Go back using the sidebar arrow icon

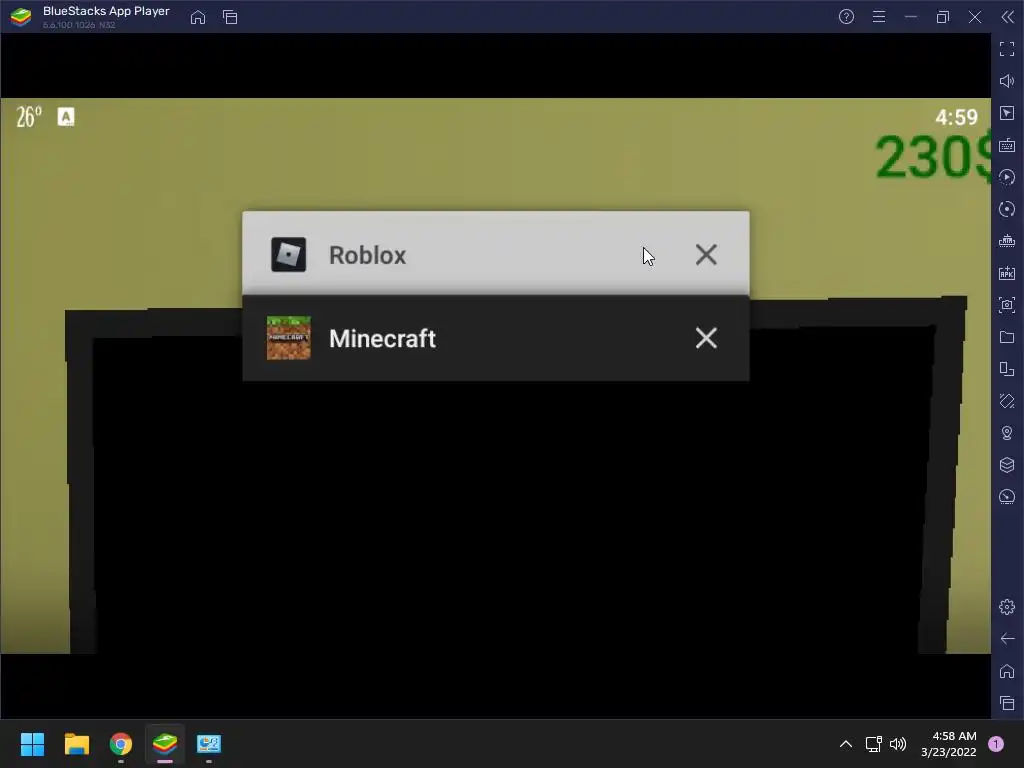[1007, 639]
